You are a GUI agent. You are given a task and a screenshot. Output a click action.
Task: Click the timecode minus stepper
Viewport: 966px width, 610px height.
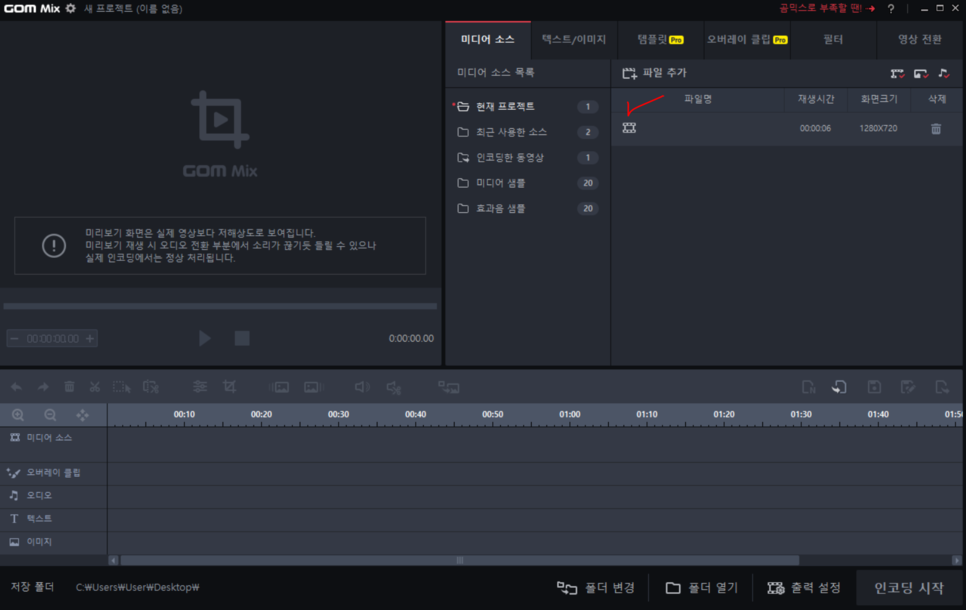[15, 338]
